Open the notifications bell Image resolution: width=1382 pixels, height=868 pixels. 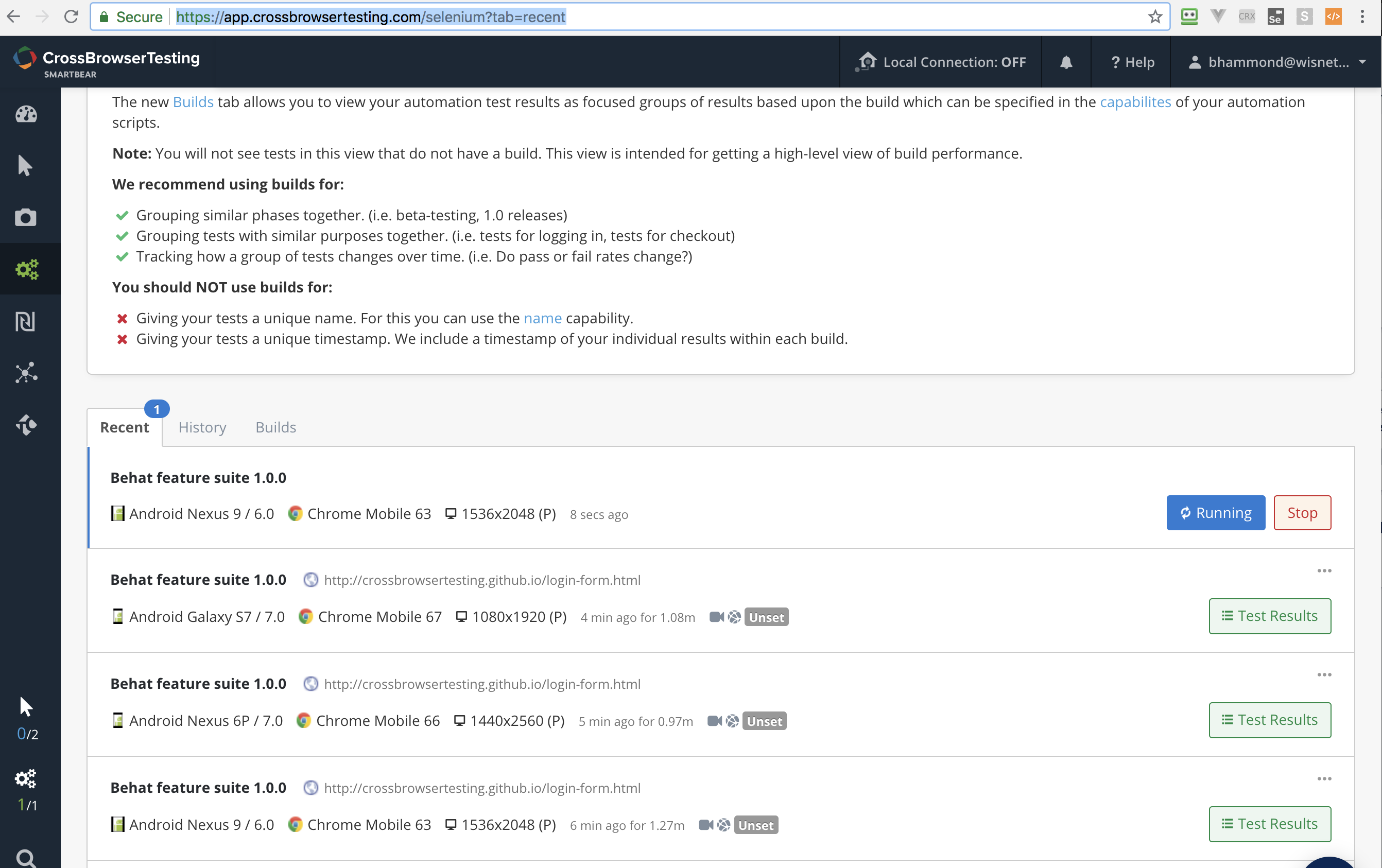(x=1066, y=62)
